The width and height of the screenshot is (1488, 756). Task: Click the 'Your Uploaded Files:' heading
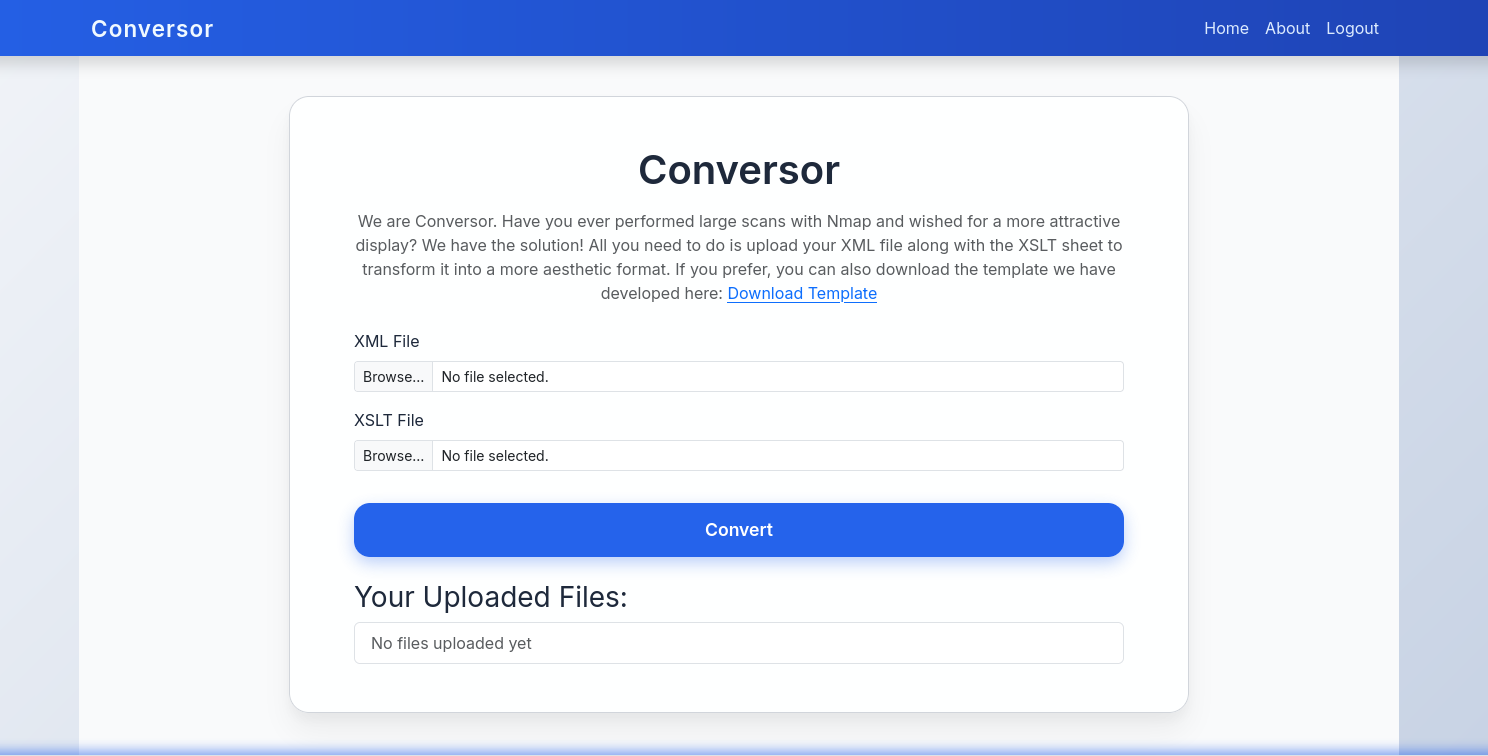click(x=490, y=597)
